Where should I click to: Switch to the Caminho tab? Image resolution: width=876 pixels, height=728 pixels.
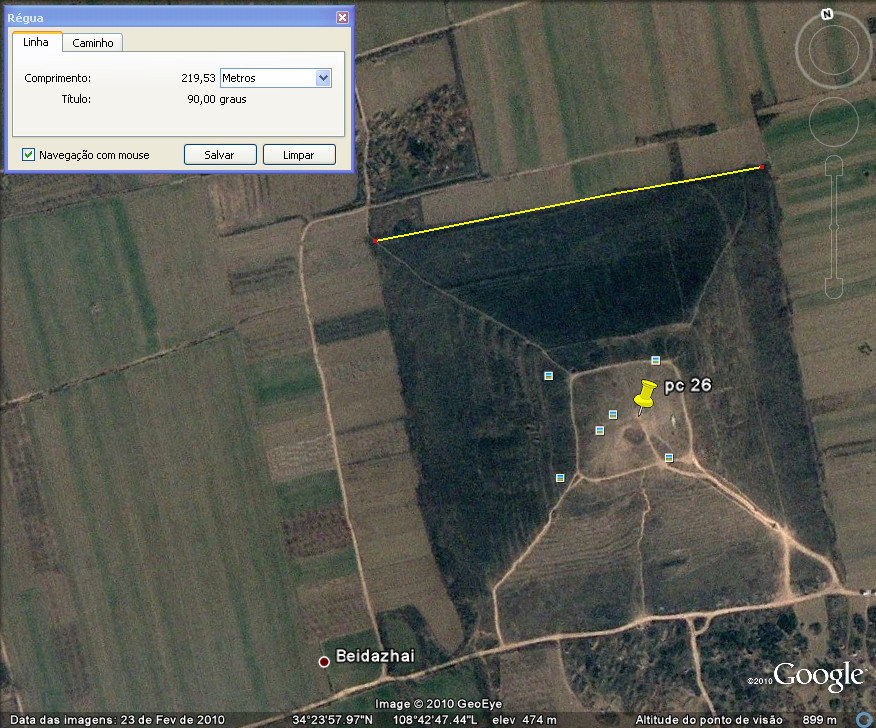tap(93, 43)
